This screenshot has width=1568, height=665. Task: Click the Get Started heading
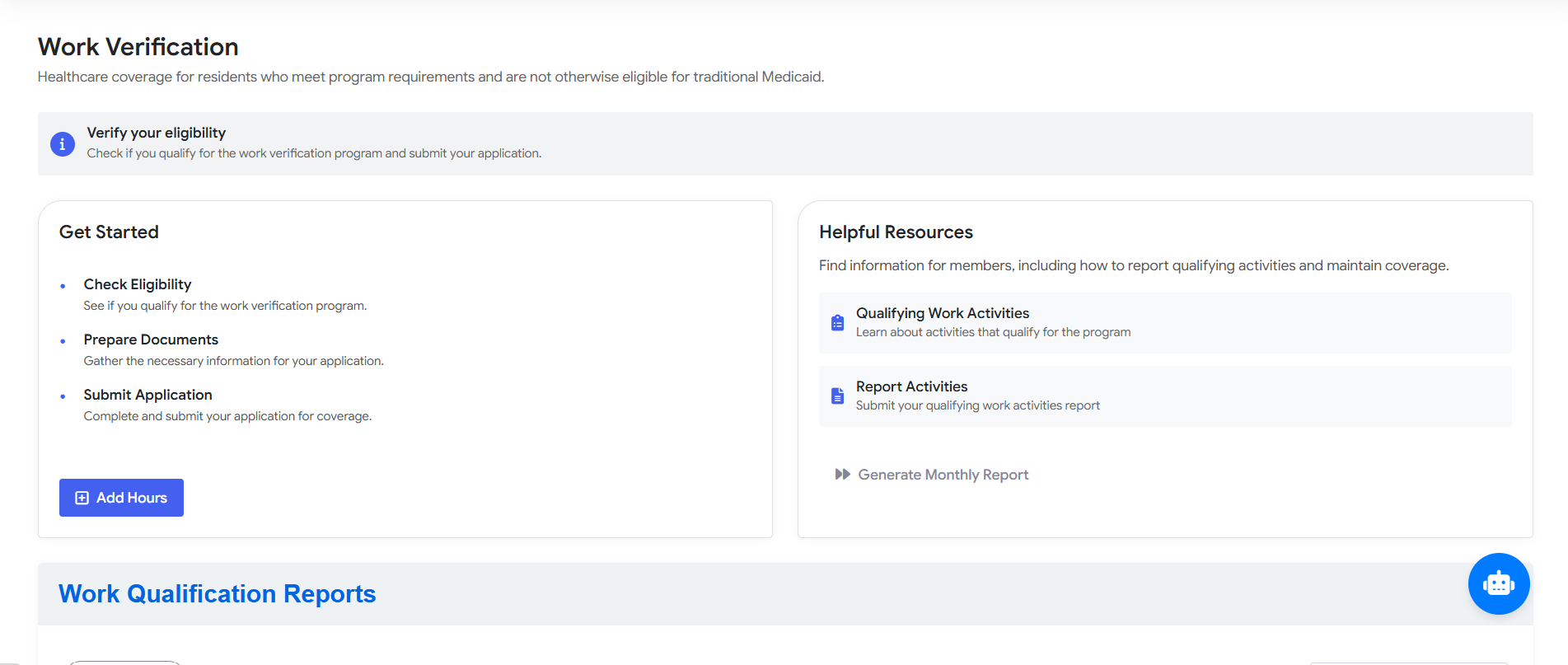coord(109,232)
